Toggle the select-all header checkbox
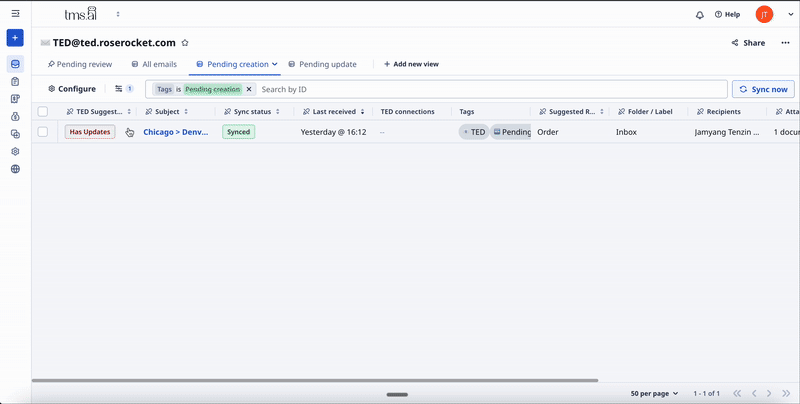Viewport: 800px width, 404px height. pos(43,112)
